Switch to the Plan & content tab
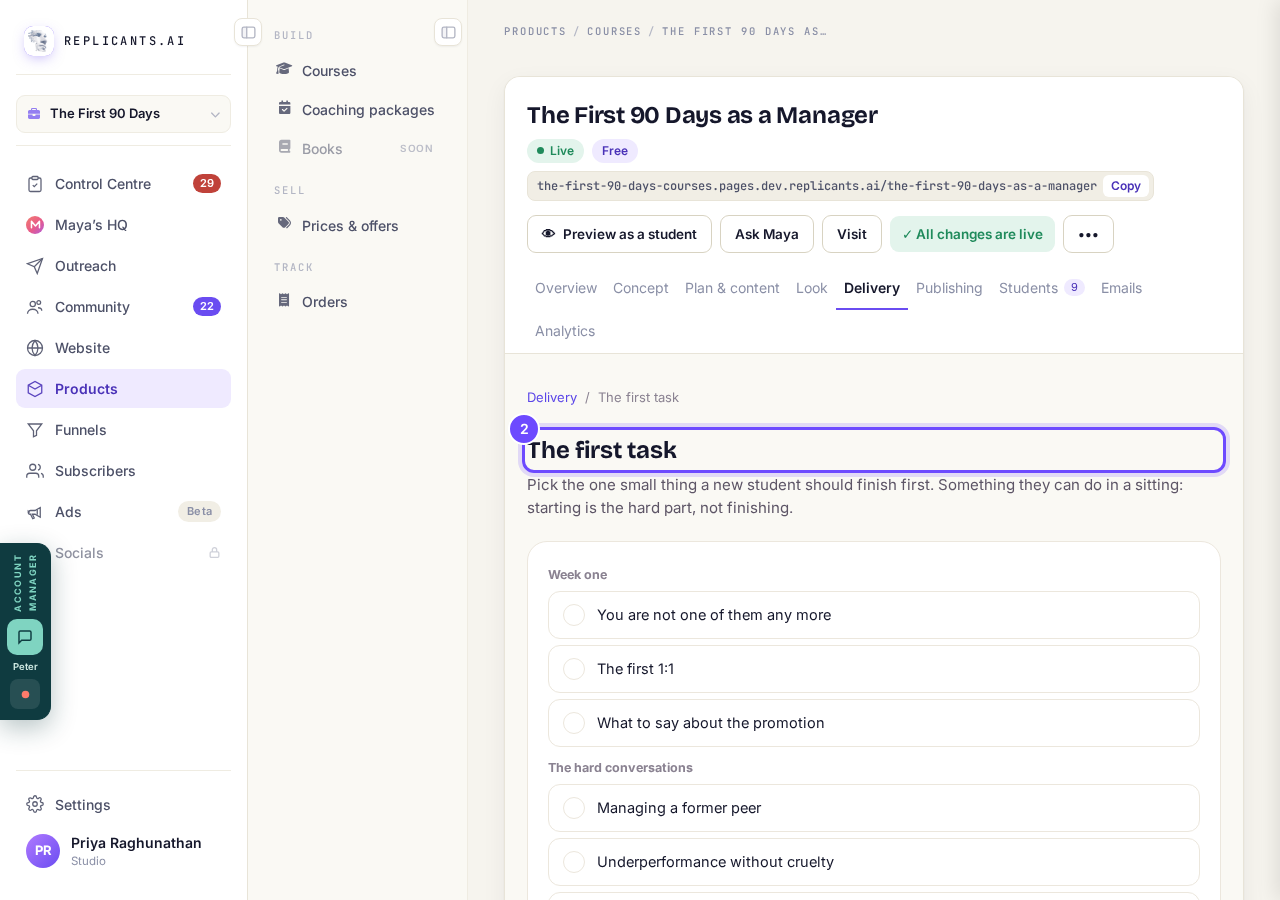 pyautogui.click(x=732, y=288)
